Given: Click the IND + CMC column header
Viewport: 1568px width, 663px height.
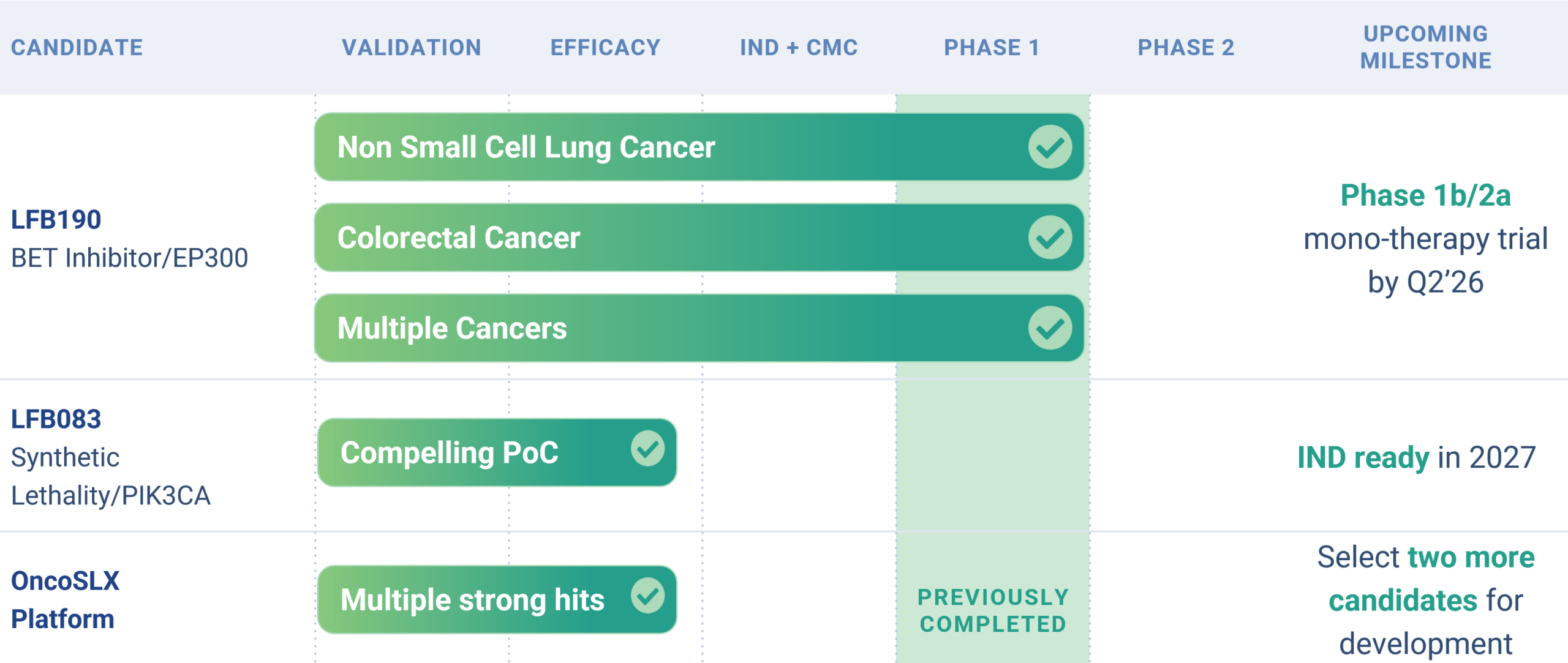Looking at the screenshot, I should pos(799,48).
